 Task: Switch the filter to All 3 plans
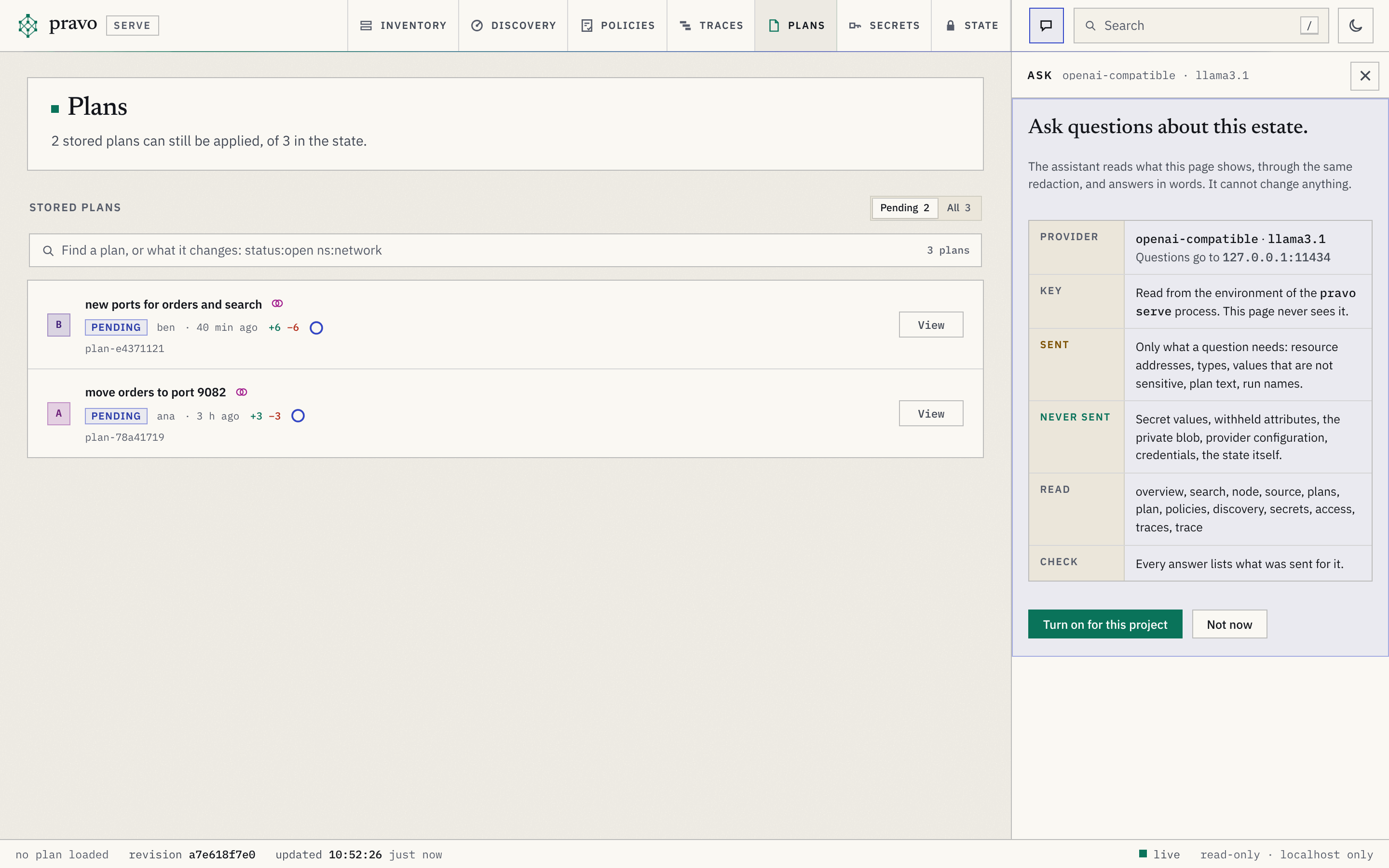coord(958,208)
